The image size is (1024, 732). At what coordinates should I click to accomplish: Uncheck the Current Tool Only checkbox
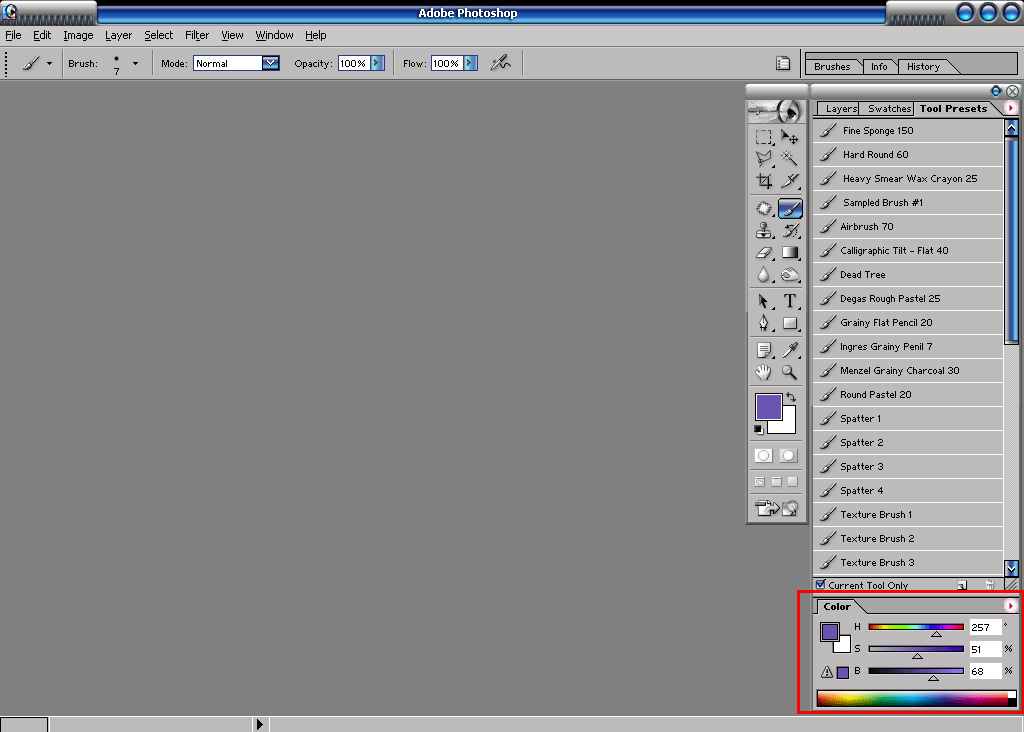click(x=821, y=585)
